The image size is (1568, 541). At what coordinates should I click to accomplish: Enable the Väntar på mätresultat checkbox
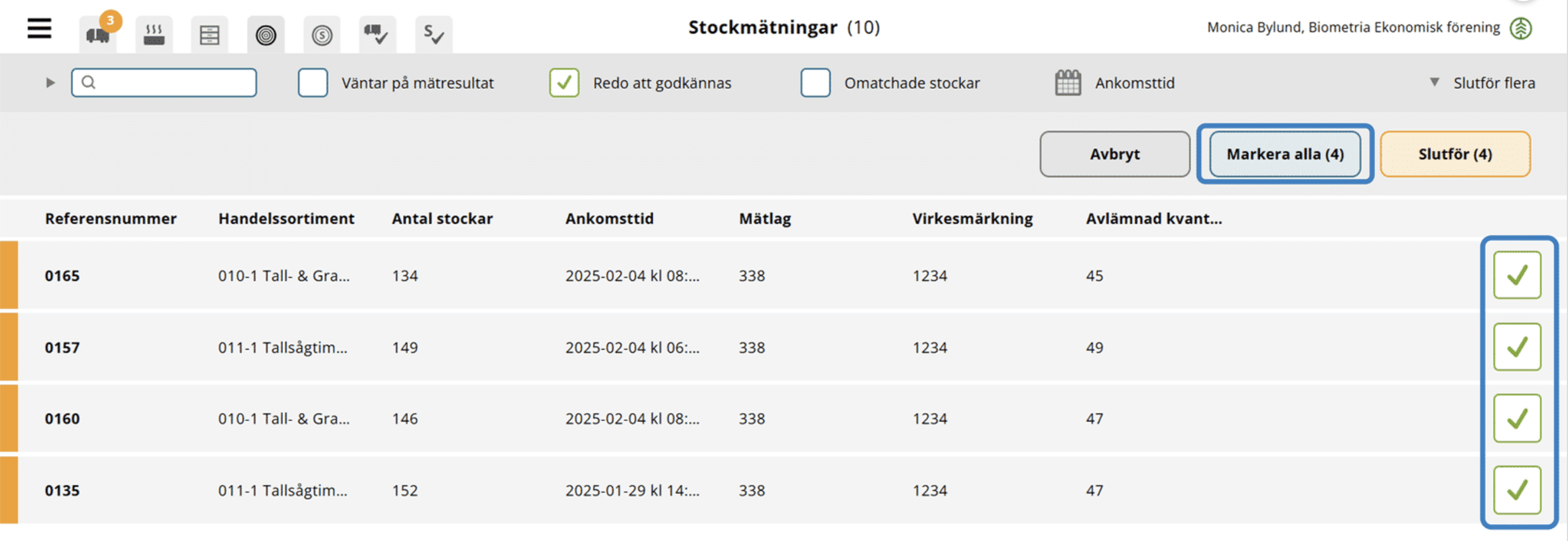(x=313, y=83)
